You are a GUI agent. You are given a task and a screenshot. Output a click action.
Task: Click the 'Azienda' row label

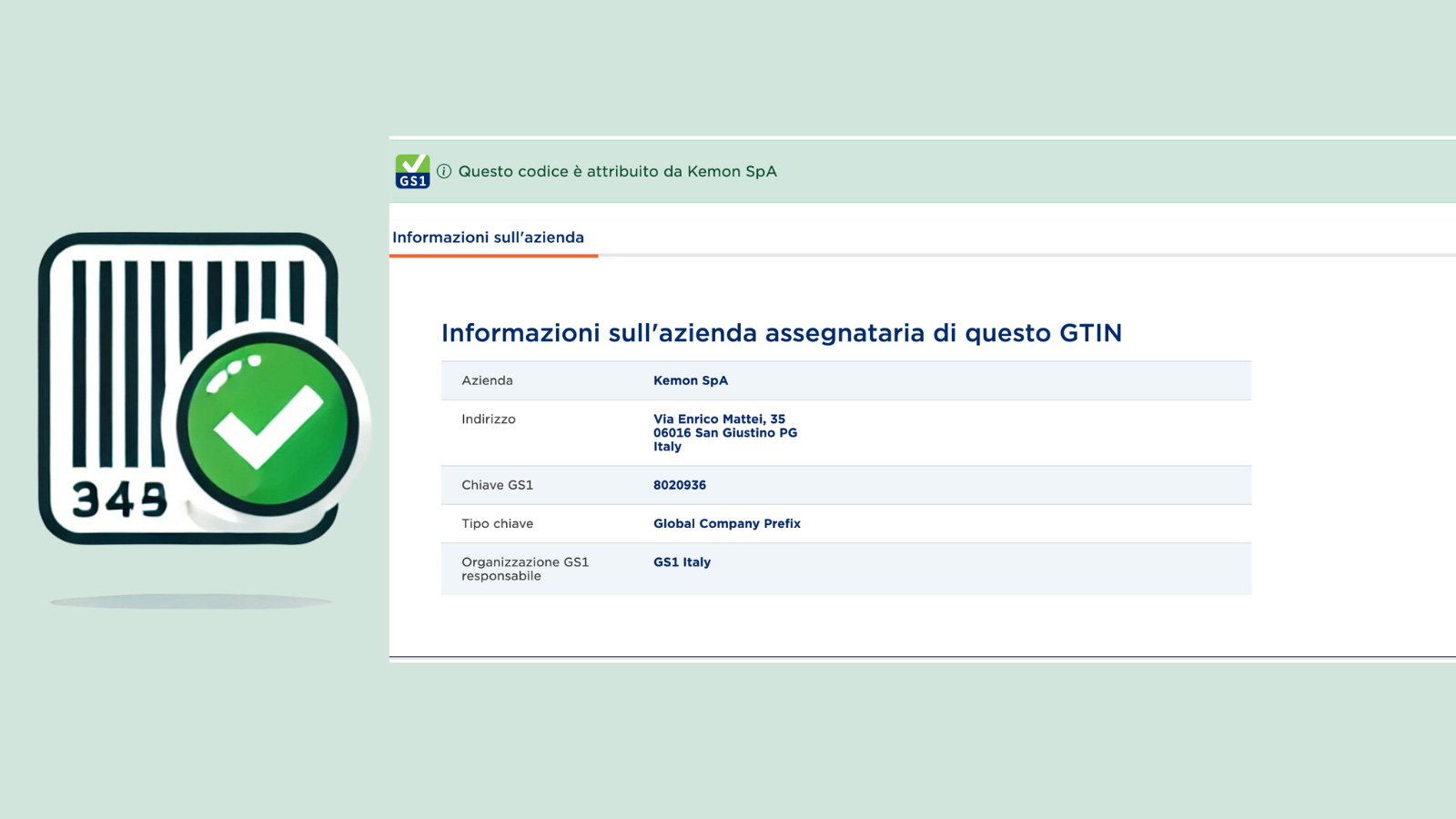[x=487, y=380]
